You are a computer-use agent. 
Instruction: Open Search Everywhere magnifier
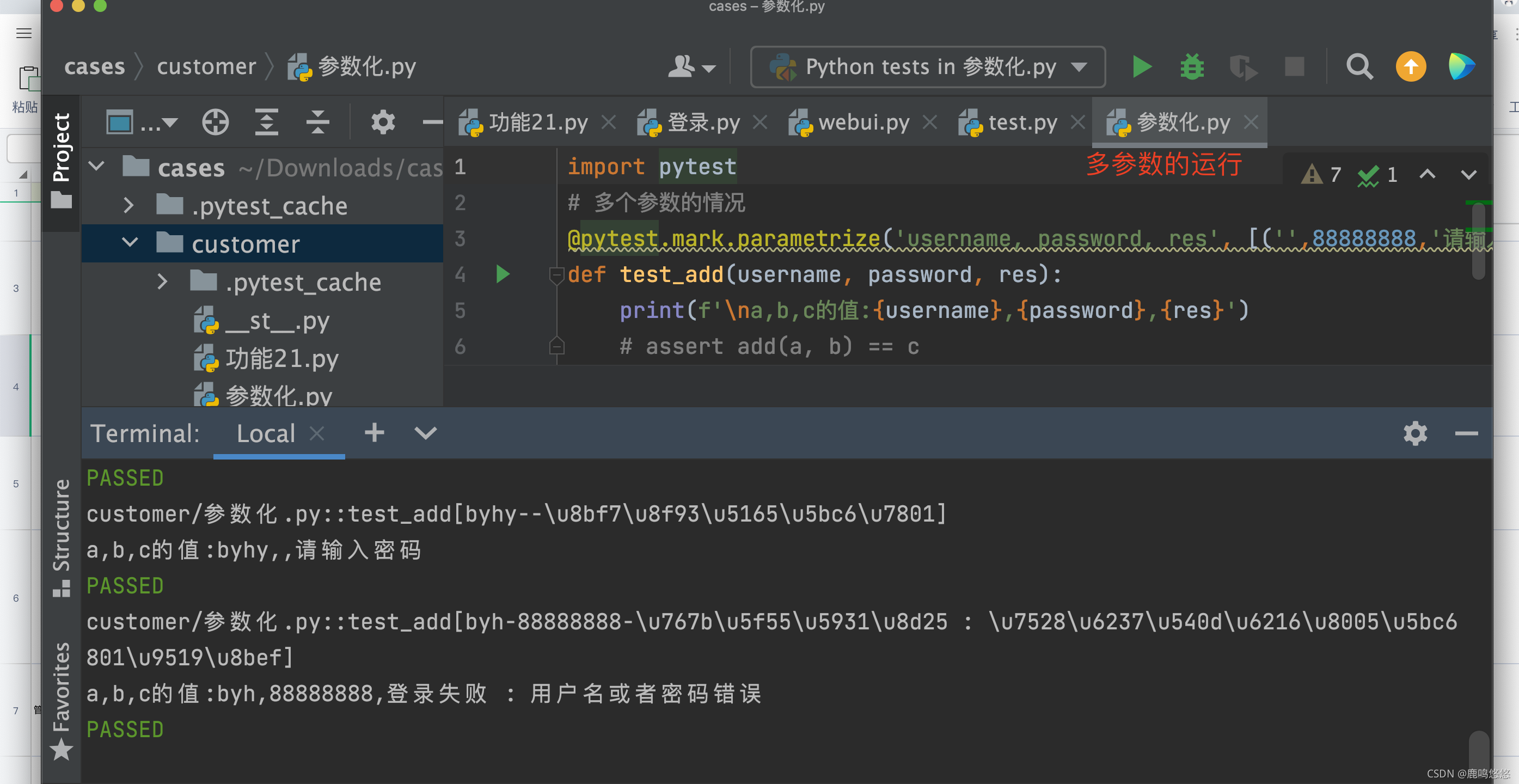[x=1359, y=66]
